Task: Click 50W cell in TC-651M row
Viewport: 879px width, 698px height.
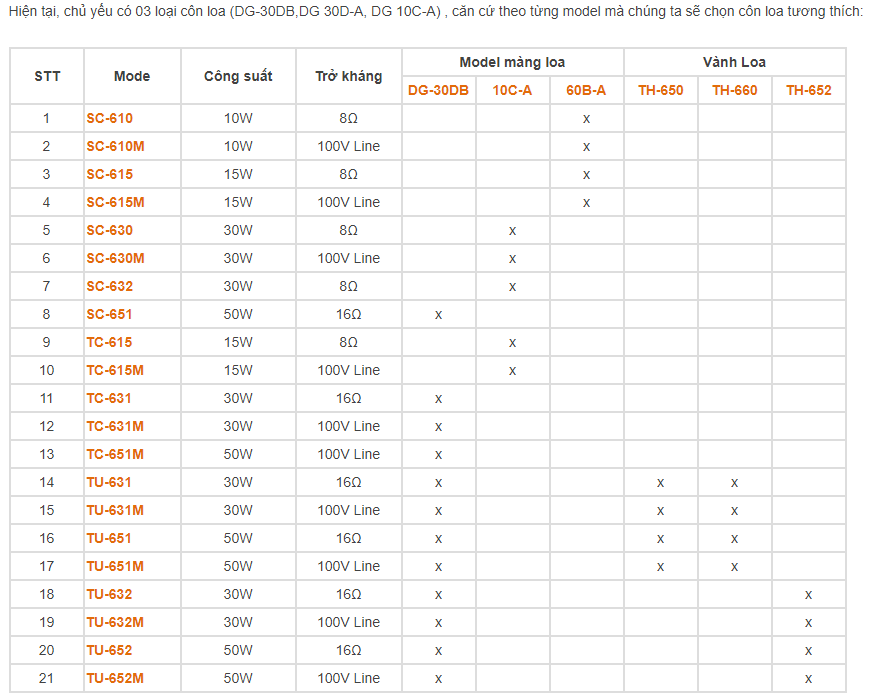Action: [x=238, y=454]
